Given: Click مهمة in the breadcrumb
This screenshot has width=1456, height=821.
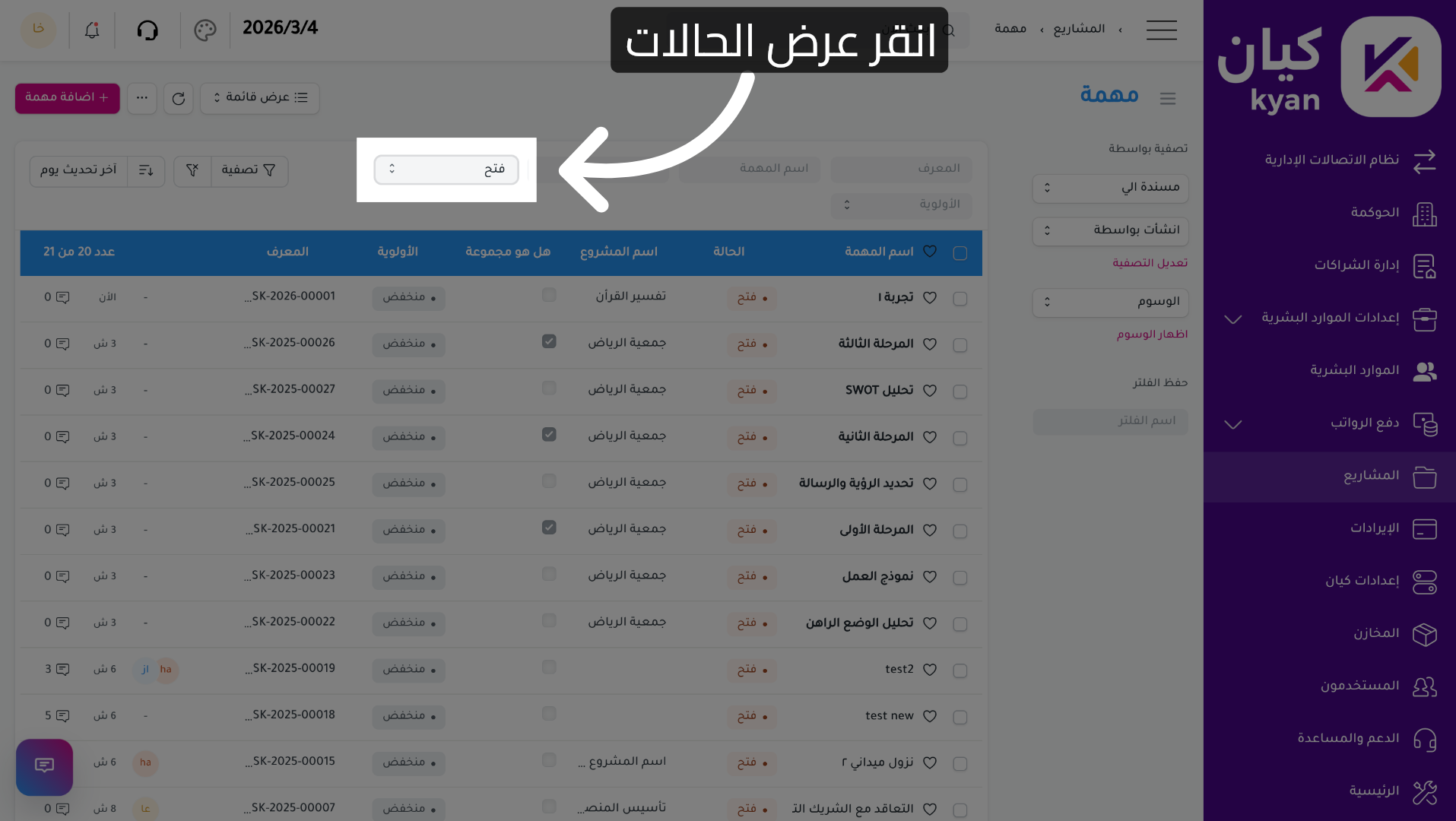Looking at the screenshot, I should pos(1010,28).
